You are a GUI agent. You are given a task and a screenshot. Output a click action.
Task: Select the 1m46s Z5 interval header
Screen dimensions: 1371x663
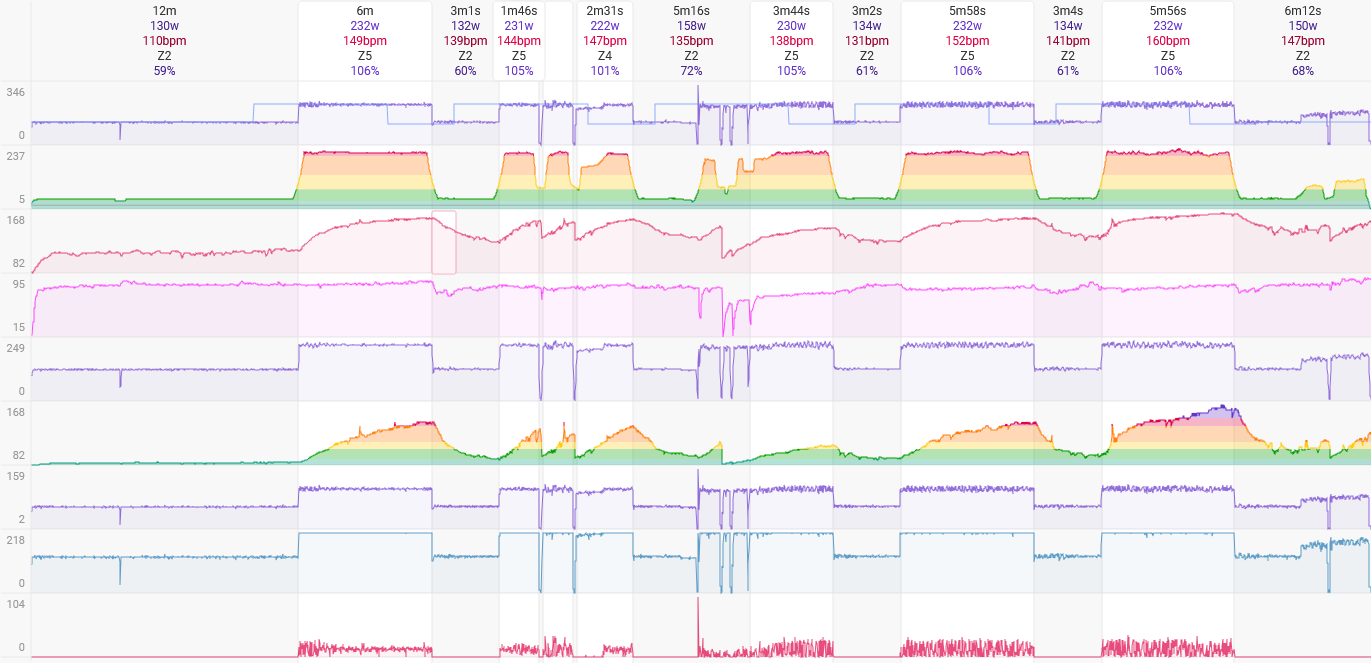coord(519,41)
